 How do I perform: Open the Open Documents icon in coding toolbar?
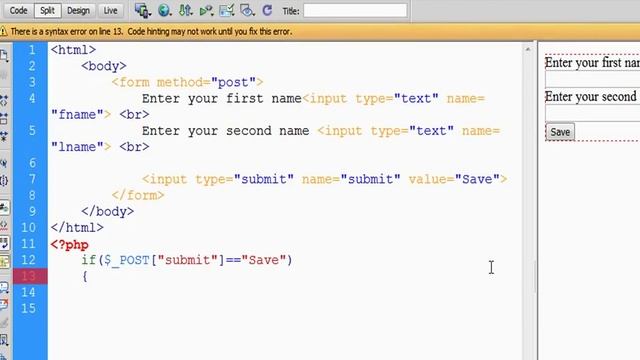4,56
